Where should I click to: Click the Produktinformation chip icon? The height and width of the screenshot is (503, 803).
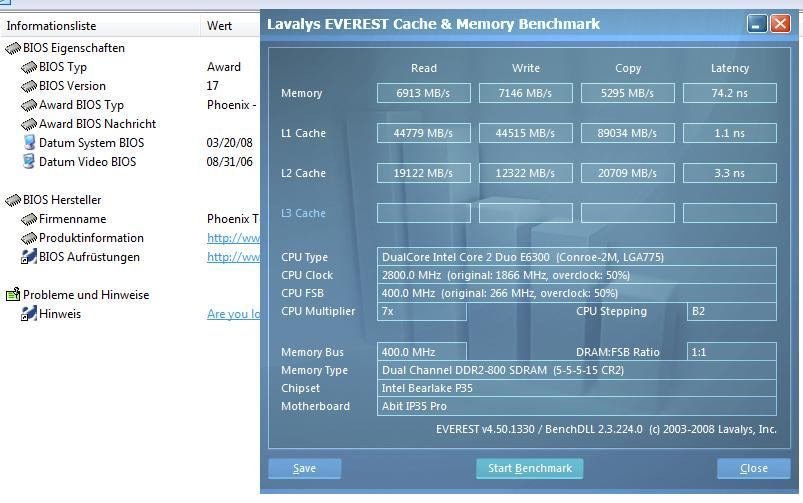click(29, 238)
